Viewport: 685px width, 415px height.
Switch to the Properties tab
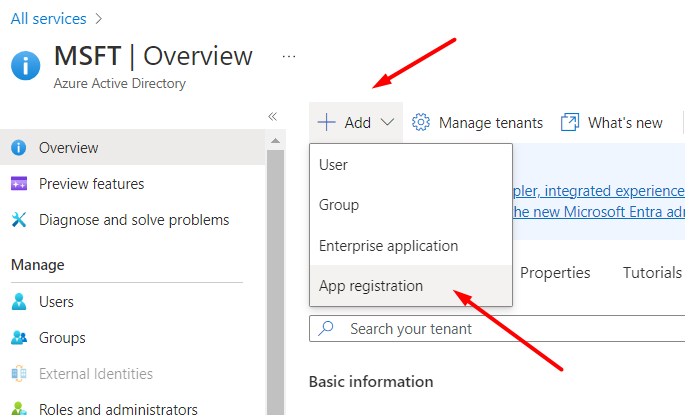[x=555, y=273]
